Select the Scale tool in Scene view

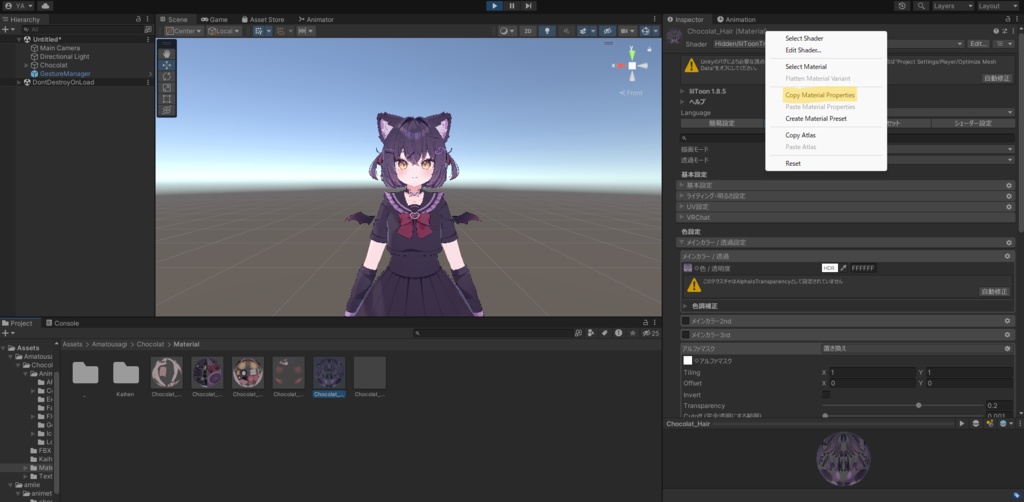[x=167, y=87]
